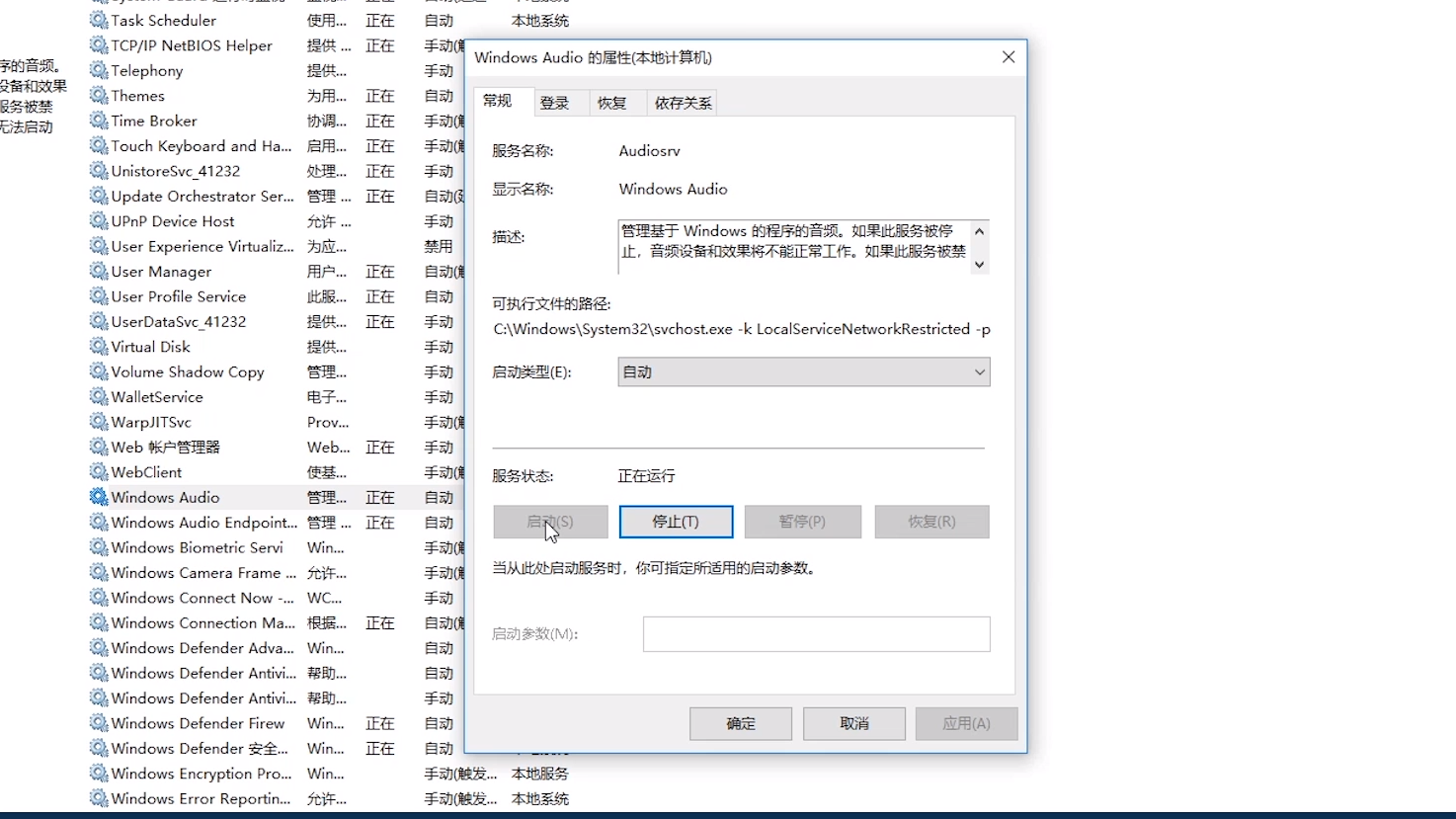Click the 应用(A) button

click(966, 724)
